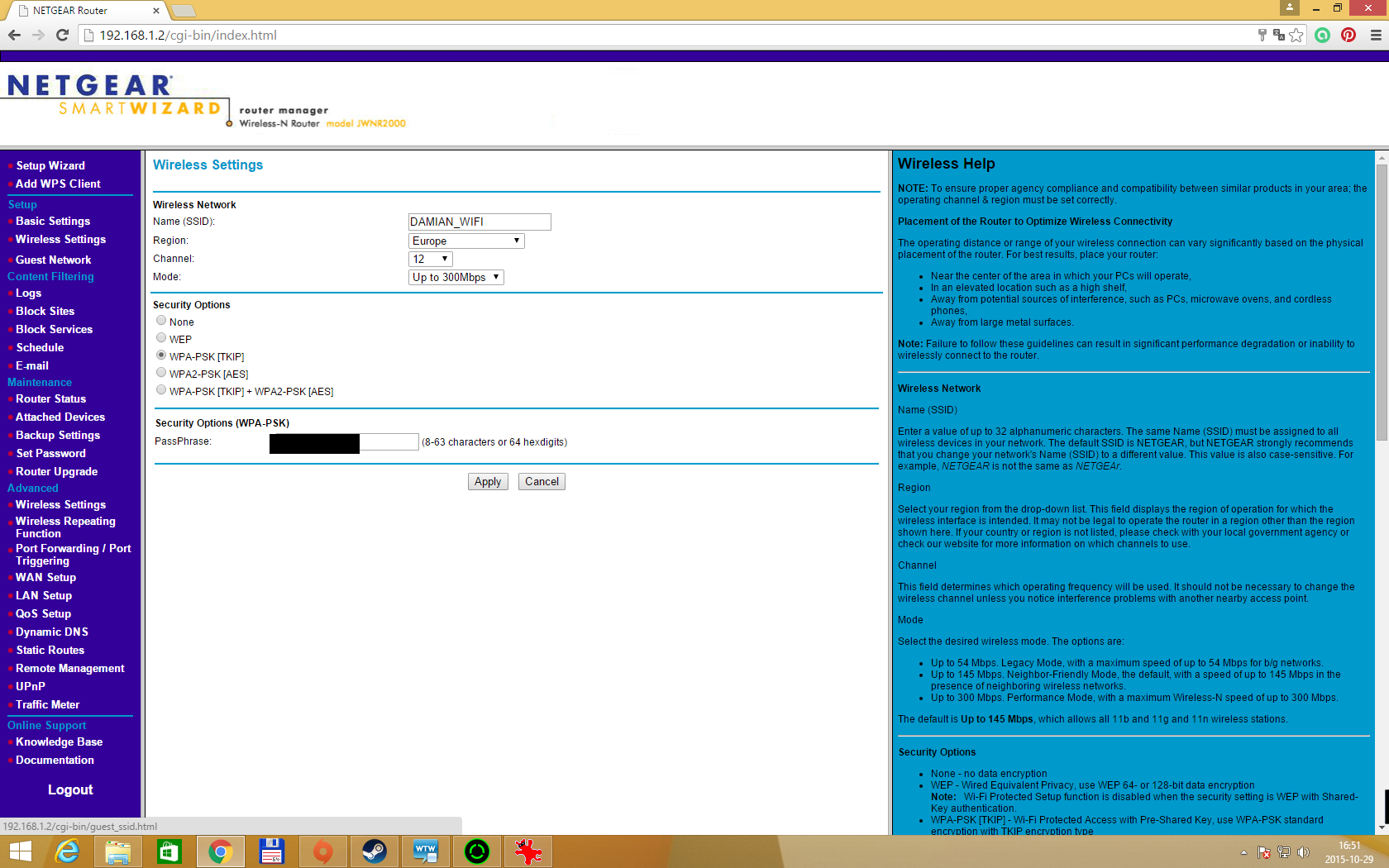Go to Attached Devices page
Screen dimensions: 1389x868
pyautogui.click(x=60, y=417)
